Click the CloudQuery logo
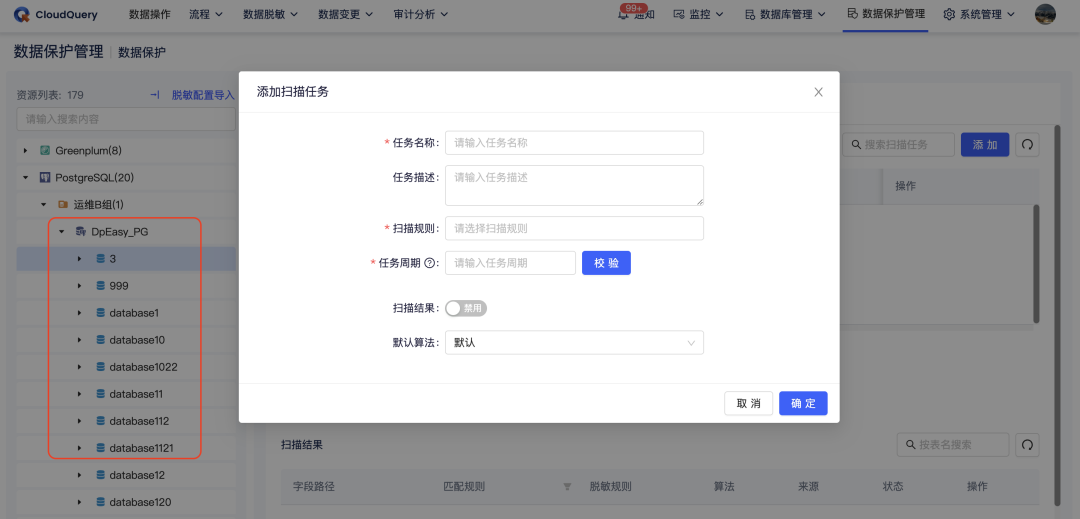Image resolution: width=1080 pixels, height=519 pixels. coord(55,14)
